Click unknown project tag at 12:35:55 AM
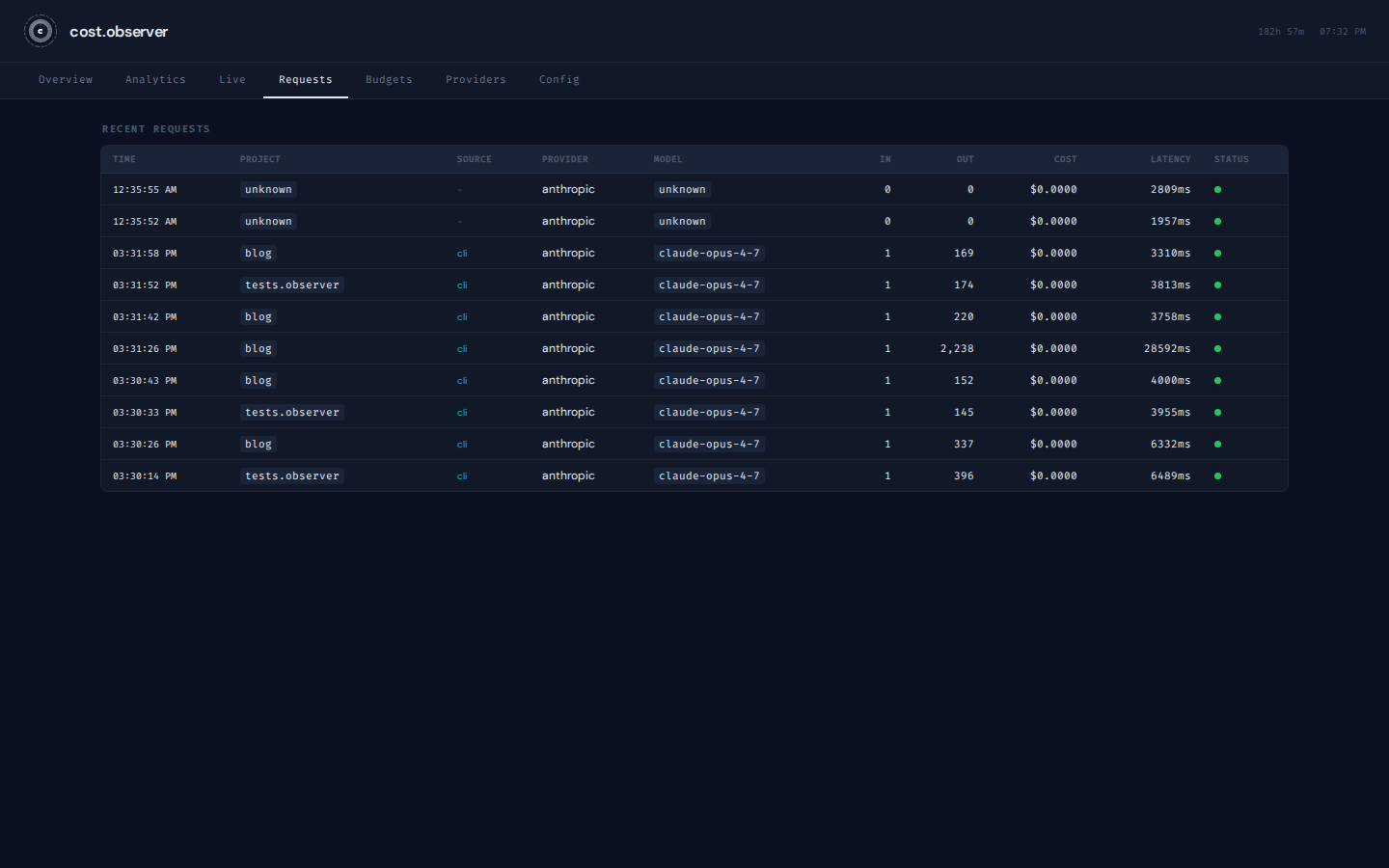 click(x=268, y=190)
